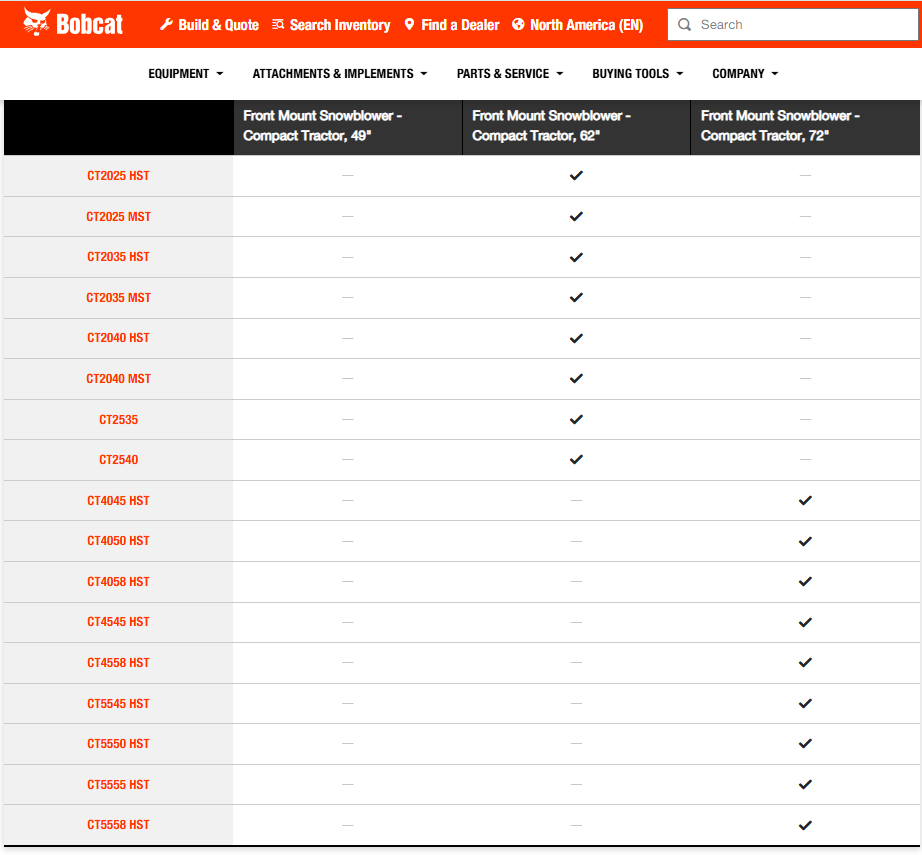Image resolution: width=922 pixels, height=855 pixels.
Task: Open the Attachments & Implements dropdown
Action: 339,74
